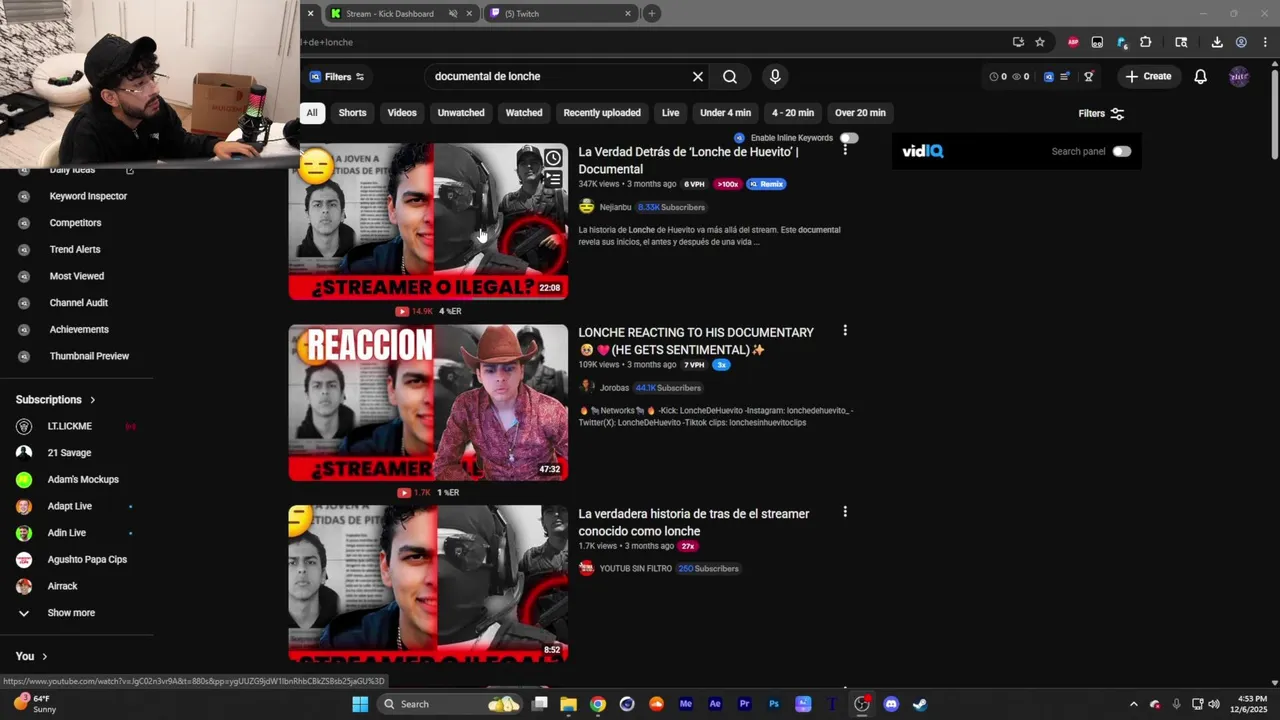Open After Effects from the taskbar
The width and height of the screenshot is (1280, 720).
[715, 704]
